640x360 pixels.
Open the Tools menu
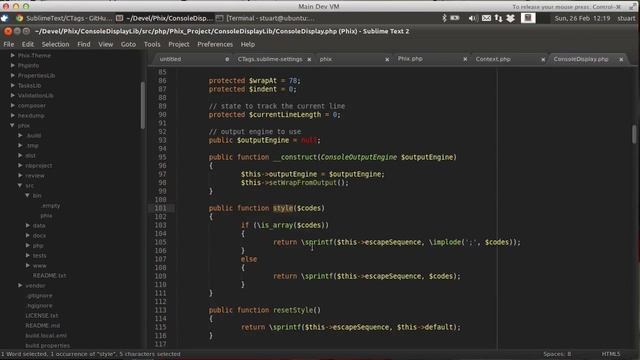coord(152,44)
